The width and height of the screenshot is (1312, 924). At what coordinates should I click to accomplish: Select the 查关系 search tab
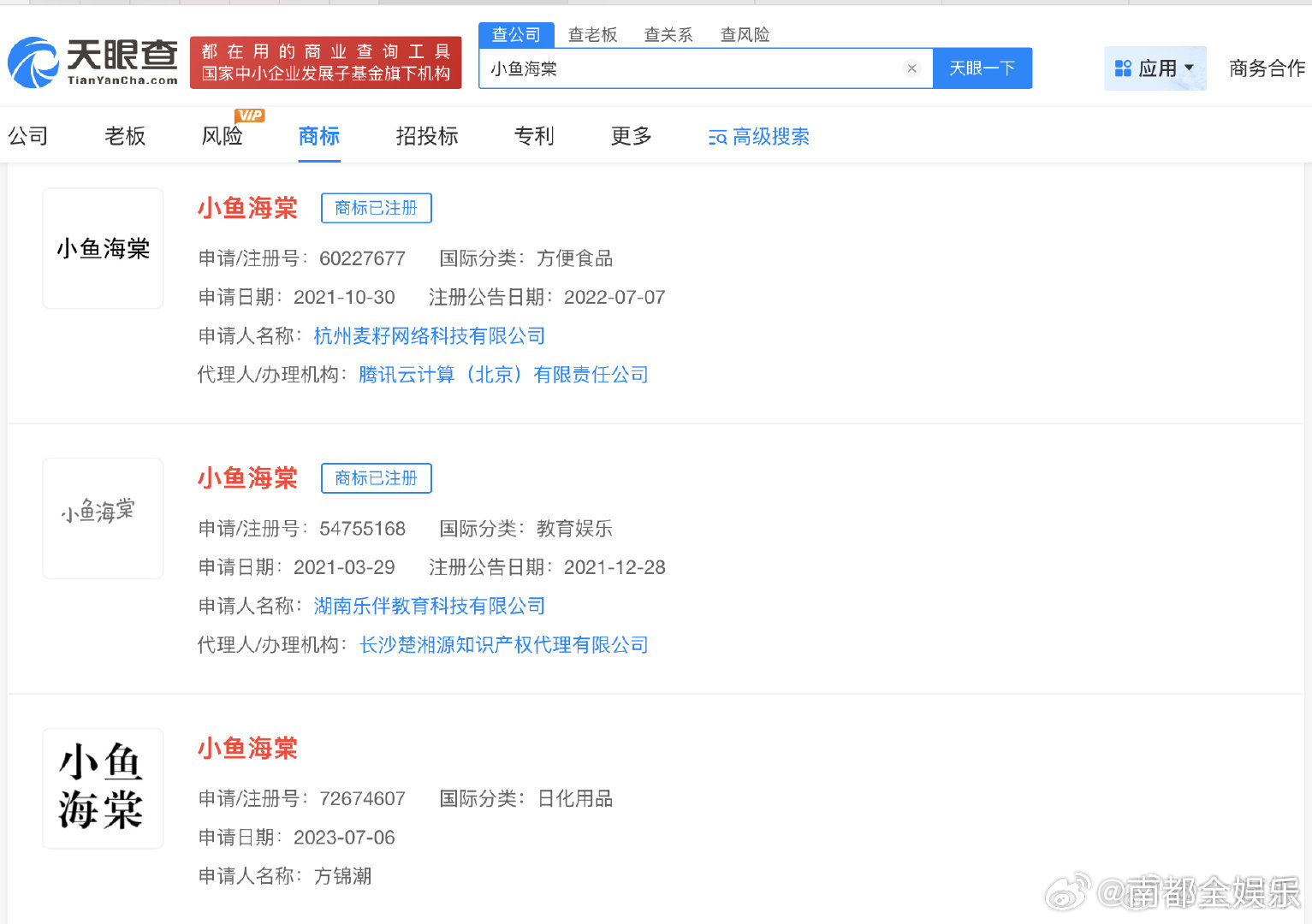point(668,35)
